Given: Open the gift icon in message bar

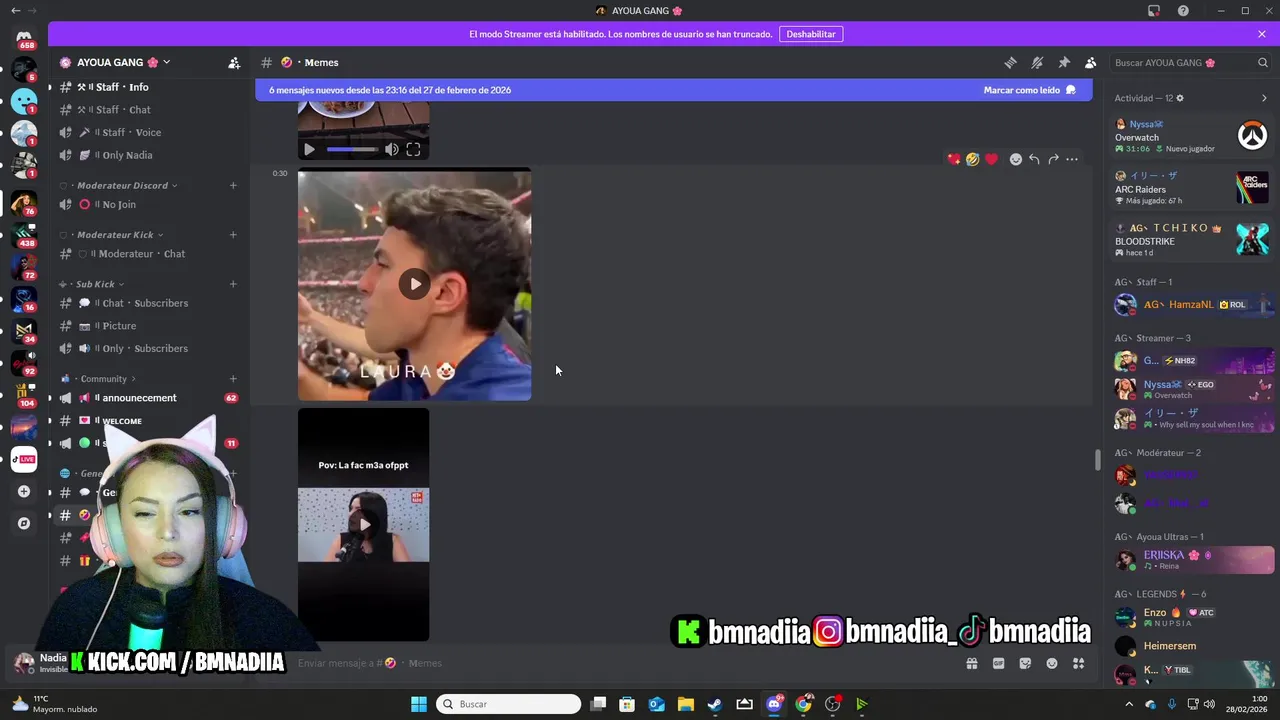Looking at the screenshot, I should tap(971, 663).
